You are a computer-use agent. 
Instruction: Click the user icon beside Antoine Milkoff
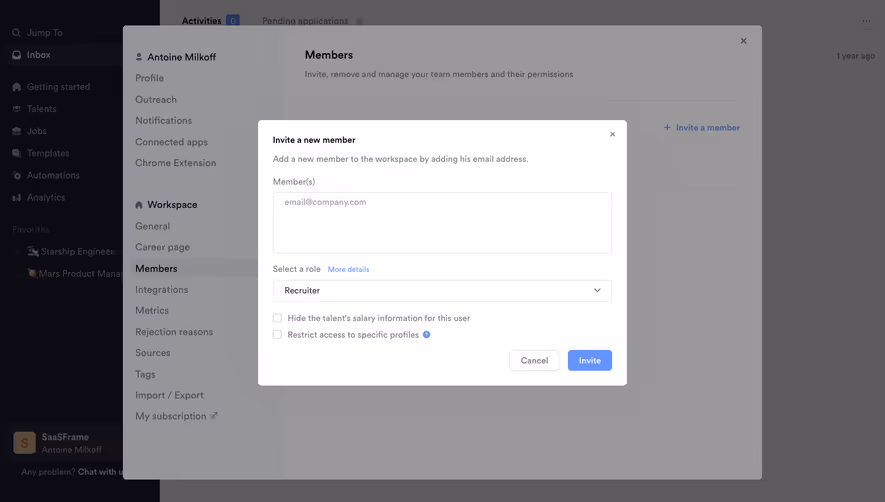pos(139,57)
